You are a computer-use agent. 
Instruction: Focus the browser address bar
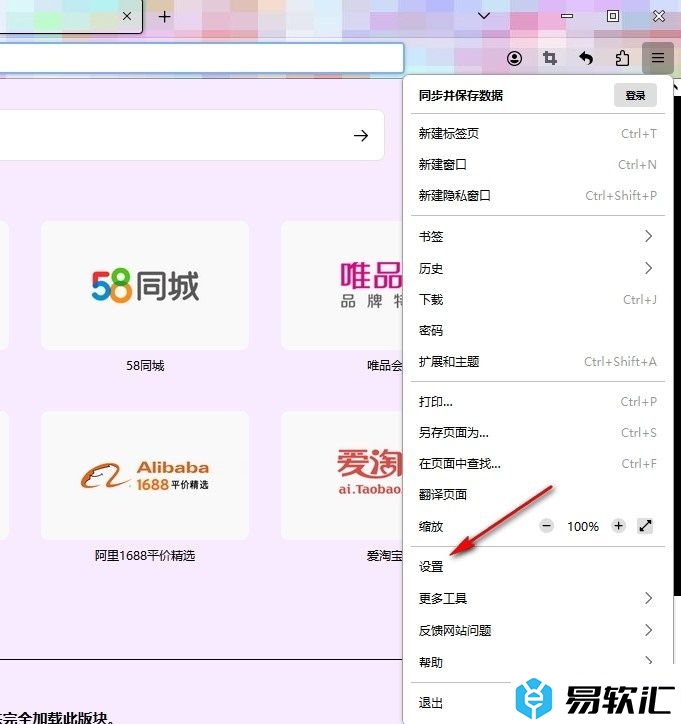point(201,58)
